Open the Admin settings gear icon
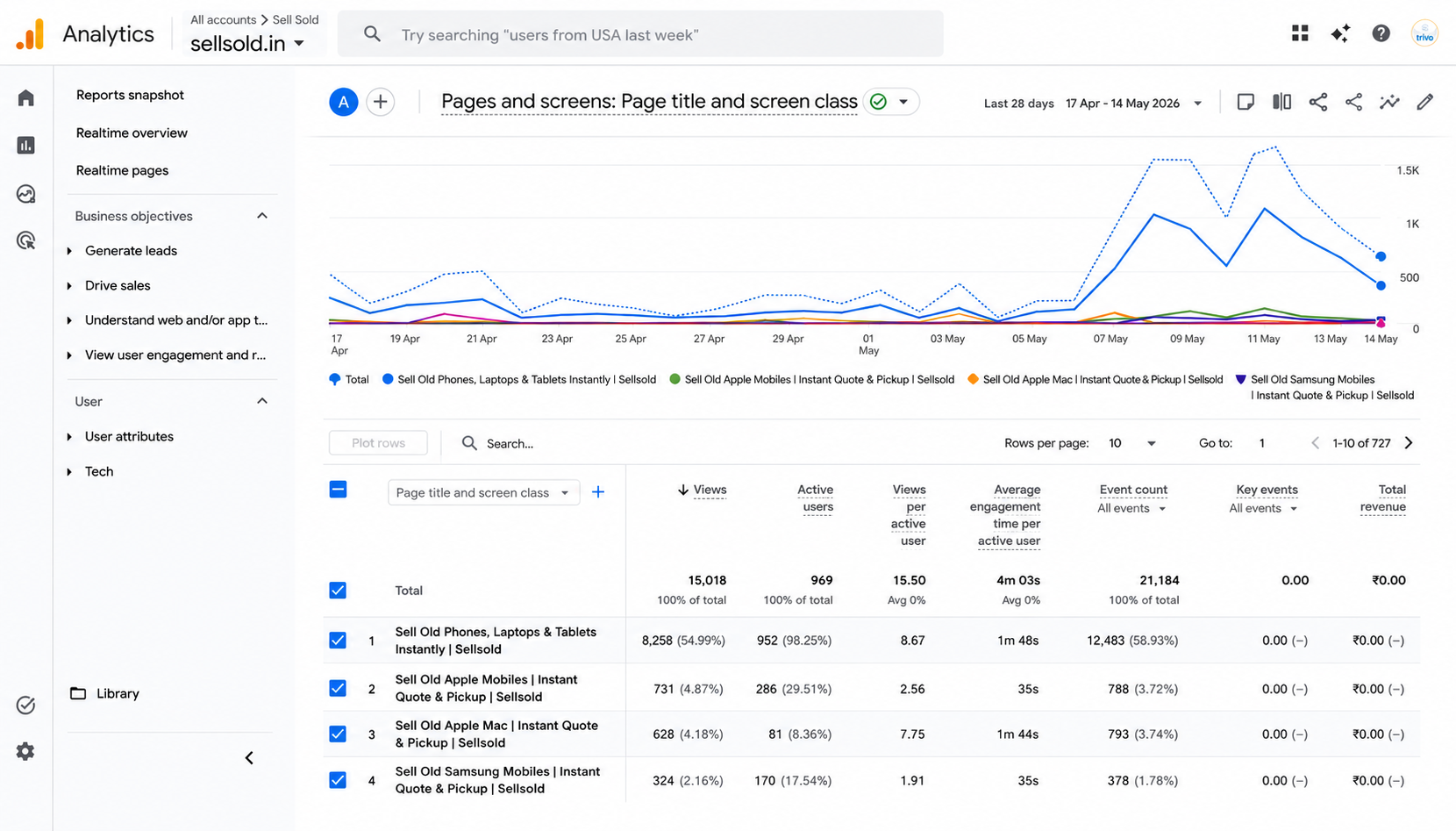Viewport: 1456px width, 831px height. tap(25, 751)
